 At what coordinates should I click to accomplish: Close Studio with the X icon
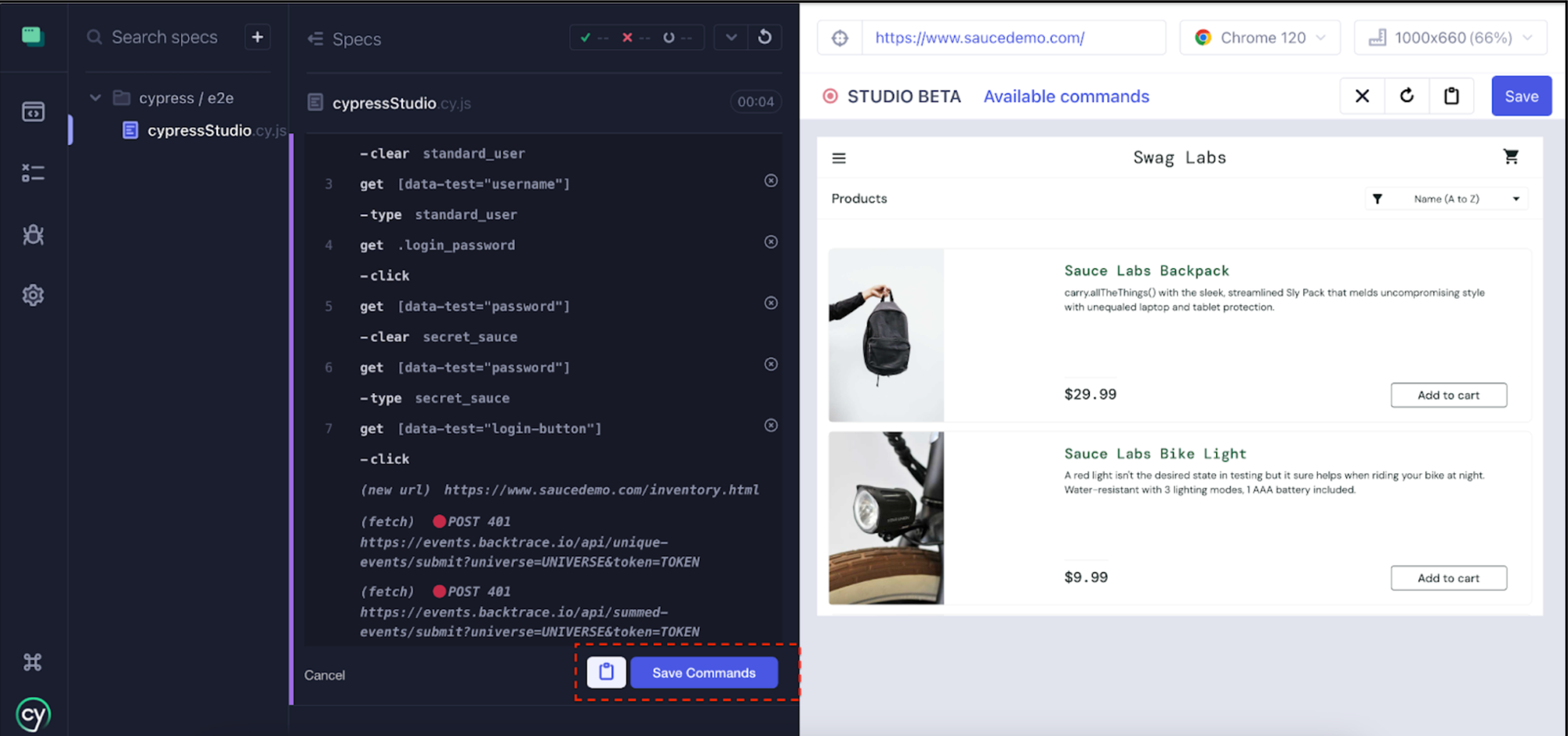[1363, 96]
